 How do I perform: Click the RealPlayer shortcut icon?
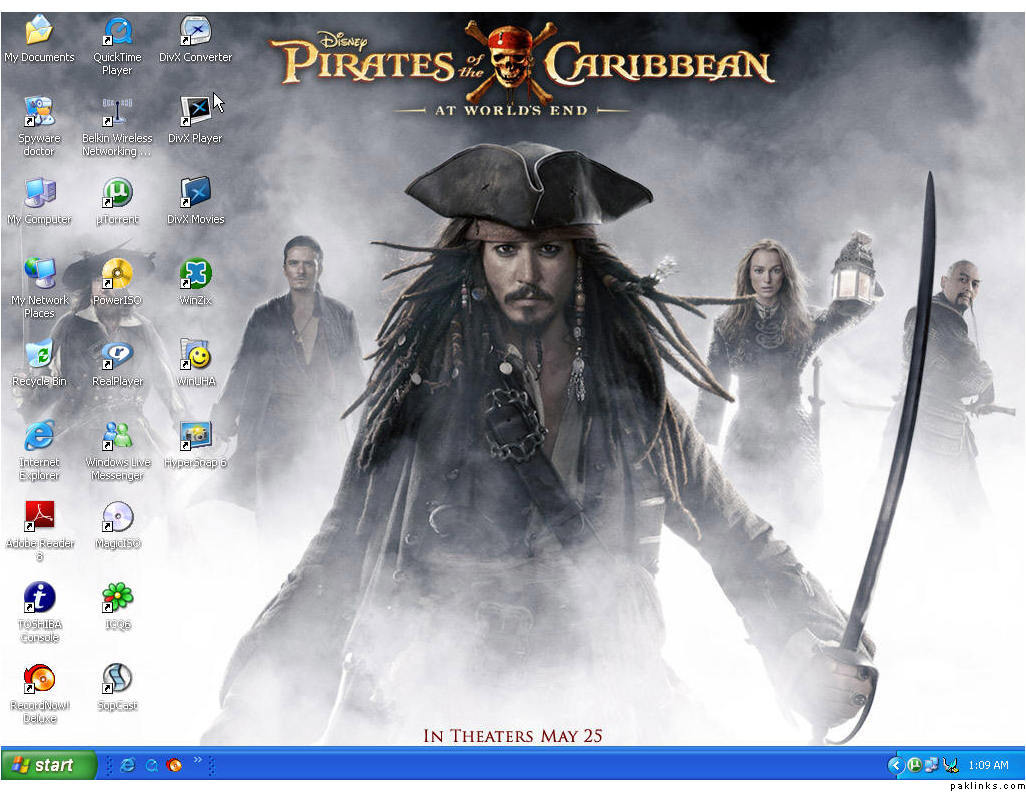click(x=117, y=355)
